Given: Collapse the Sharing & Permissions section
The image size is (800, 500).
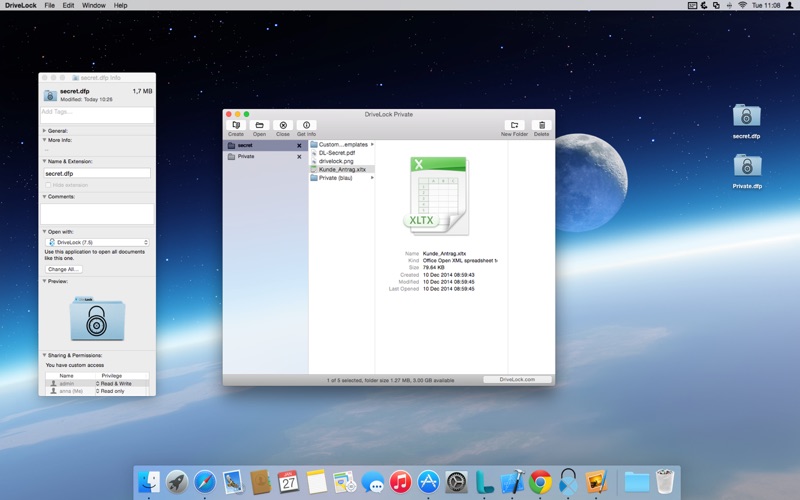Looking at the screenshot, I should click(44, 355).
